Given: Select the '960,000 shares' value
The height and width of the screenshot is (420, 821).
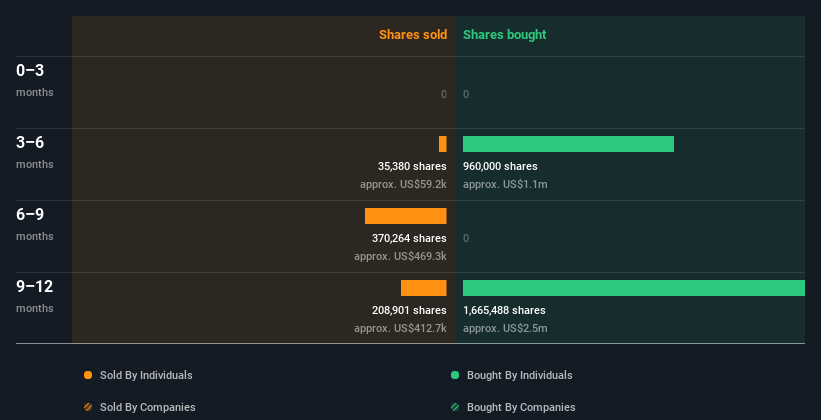Looking at the screenshot, I should point(500,167).
